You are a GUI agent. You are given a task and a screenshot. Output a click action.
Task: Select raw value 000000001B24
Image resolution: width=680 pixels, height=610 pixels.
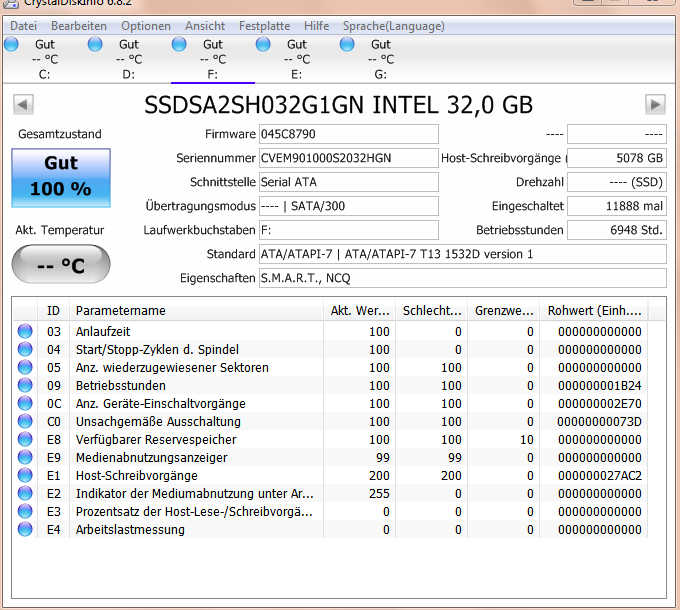click(x=599, y=385)
